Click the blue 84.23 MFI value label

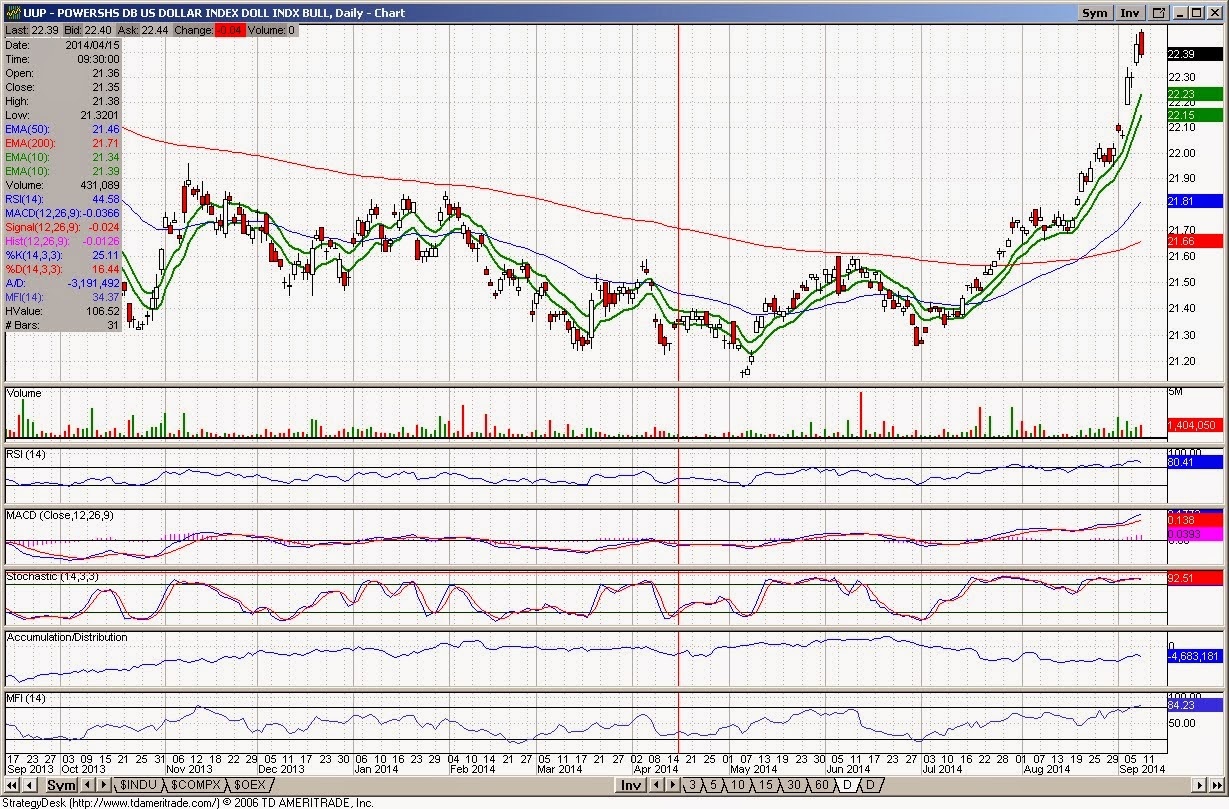pyautogui.click(x=1196, y=705)
